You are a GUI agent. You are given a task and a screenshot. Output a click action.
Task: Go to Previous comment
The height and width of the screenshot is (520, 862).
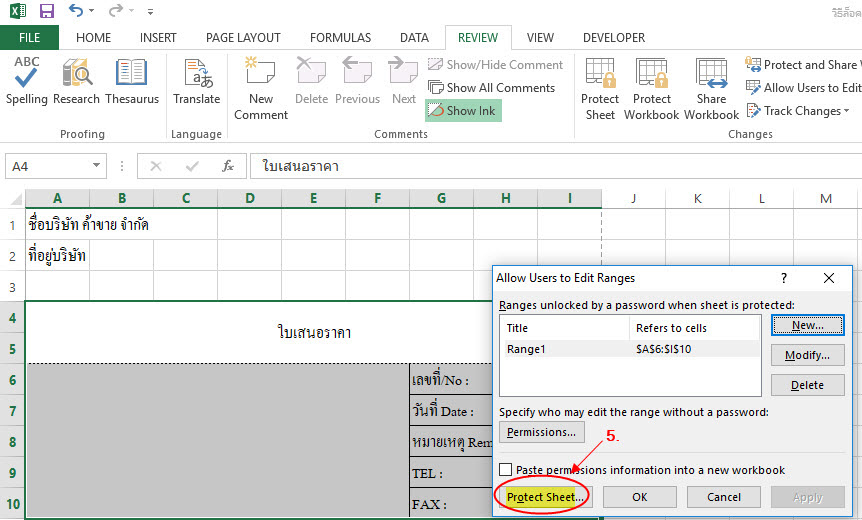pos(357,81)
